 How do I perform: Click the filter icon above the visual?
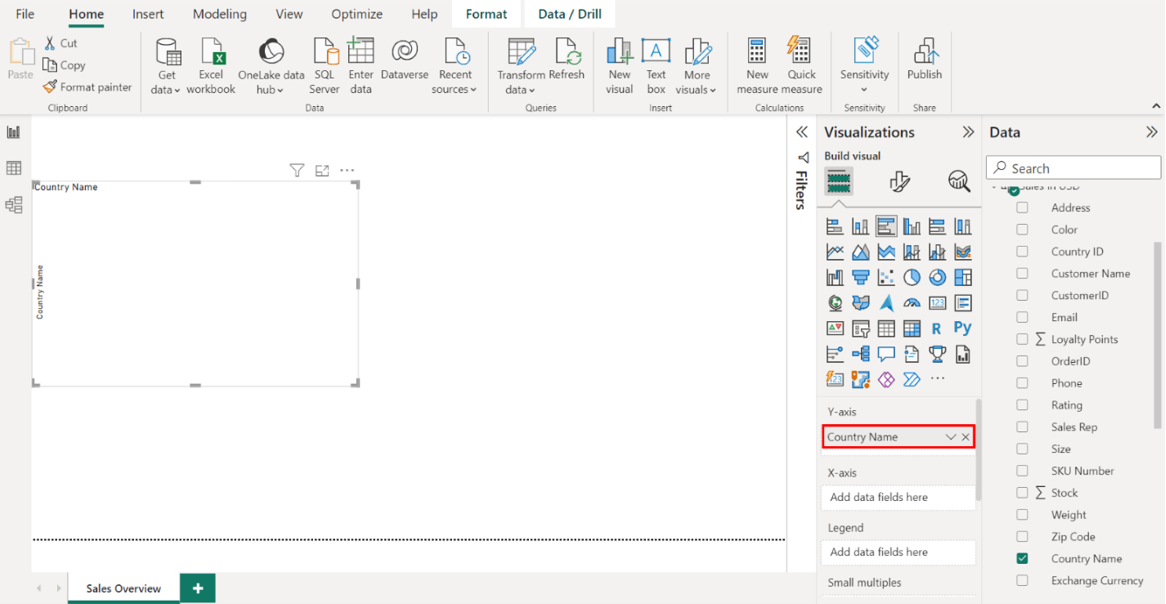[297, 171]
